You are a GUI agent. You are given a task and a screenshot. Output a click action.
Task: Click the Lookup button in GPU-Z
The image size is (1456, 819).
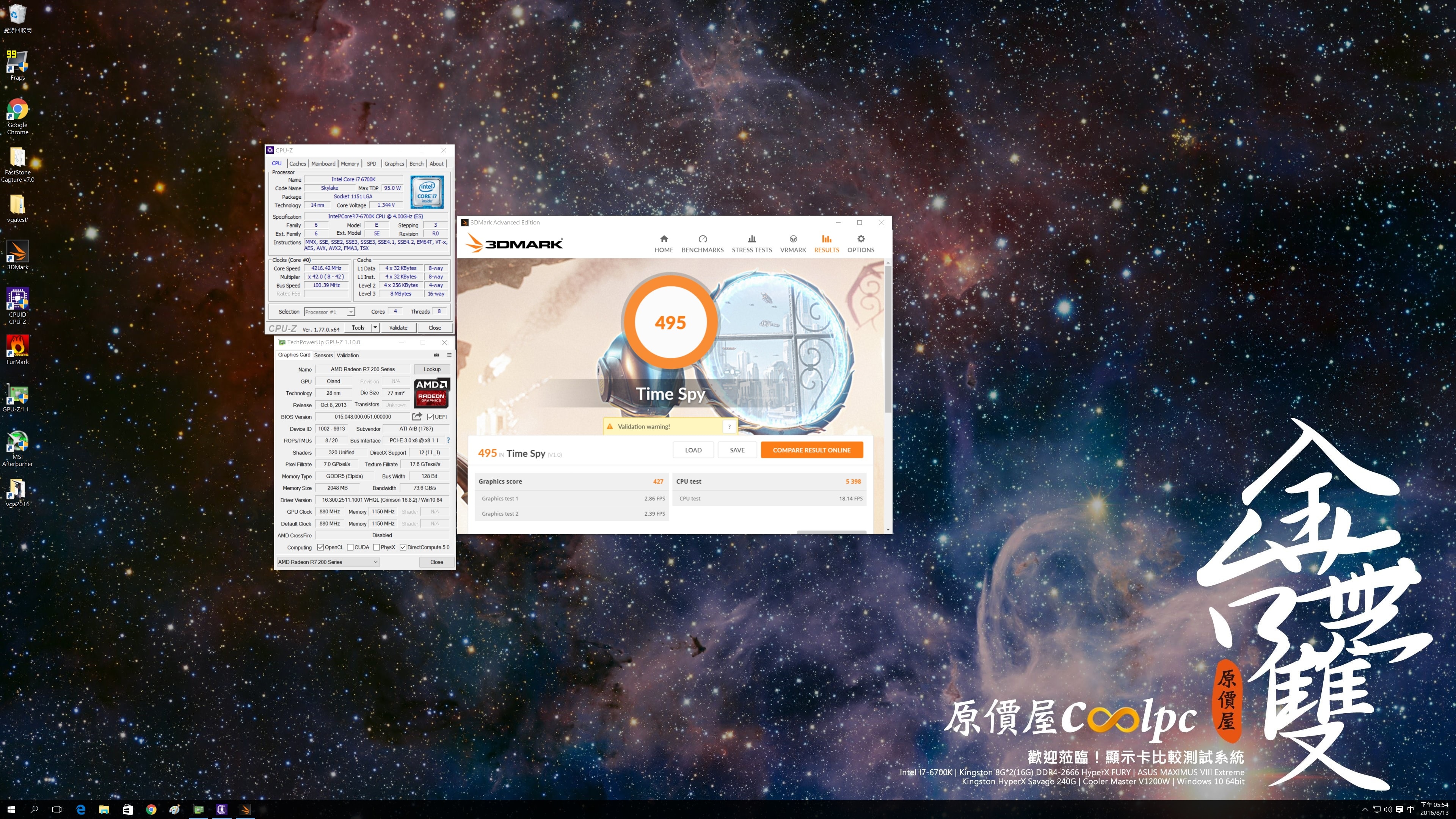(432, 369)
